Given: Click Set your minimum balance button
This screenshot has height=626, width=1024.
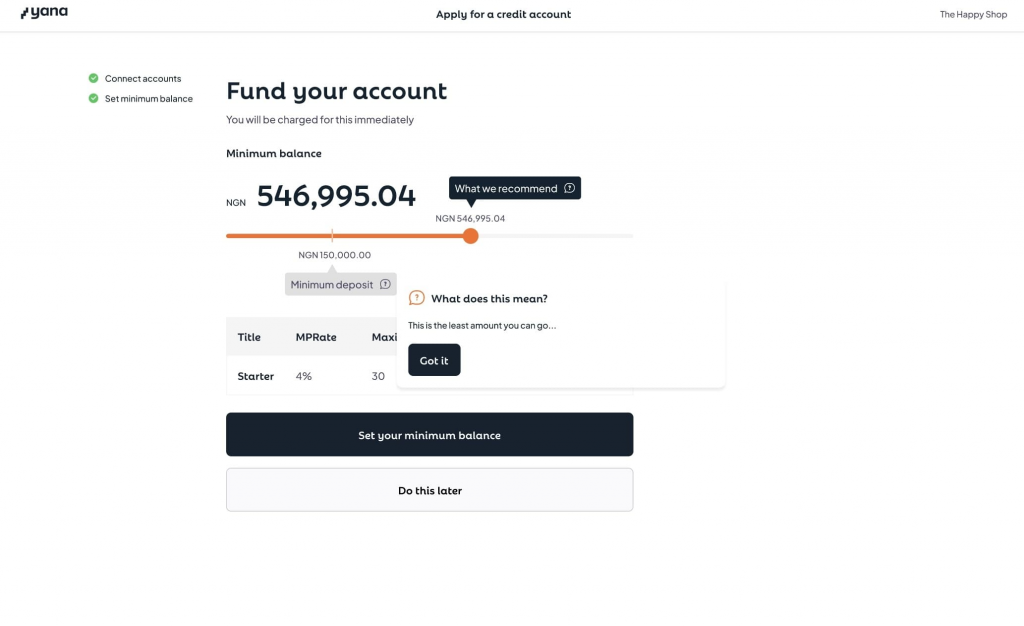Looking at the screenshot, I should (x=429, y=435).
